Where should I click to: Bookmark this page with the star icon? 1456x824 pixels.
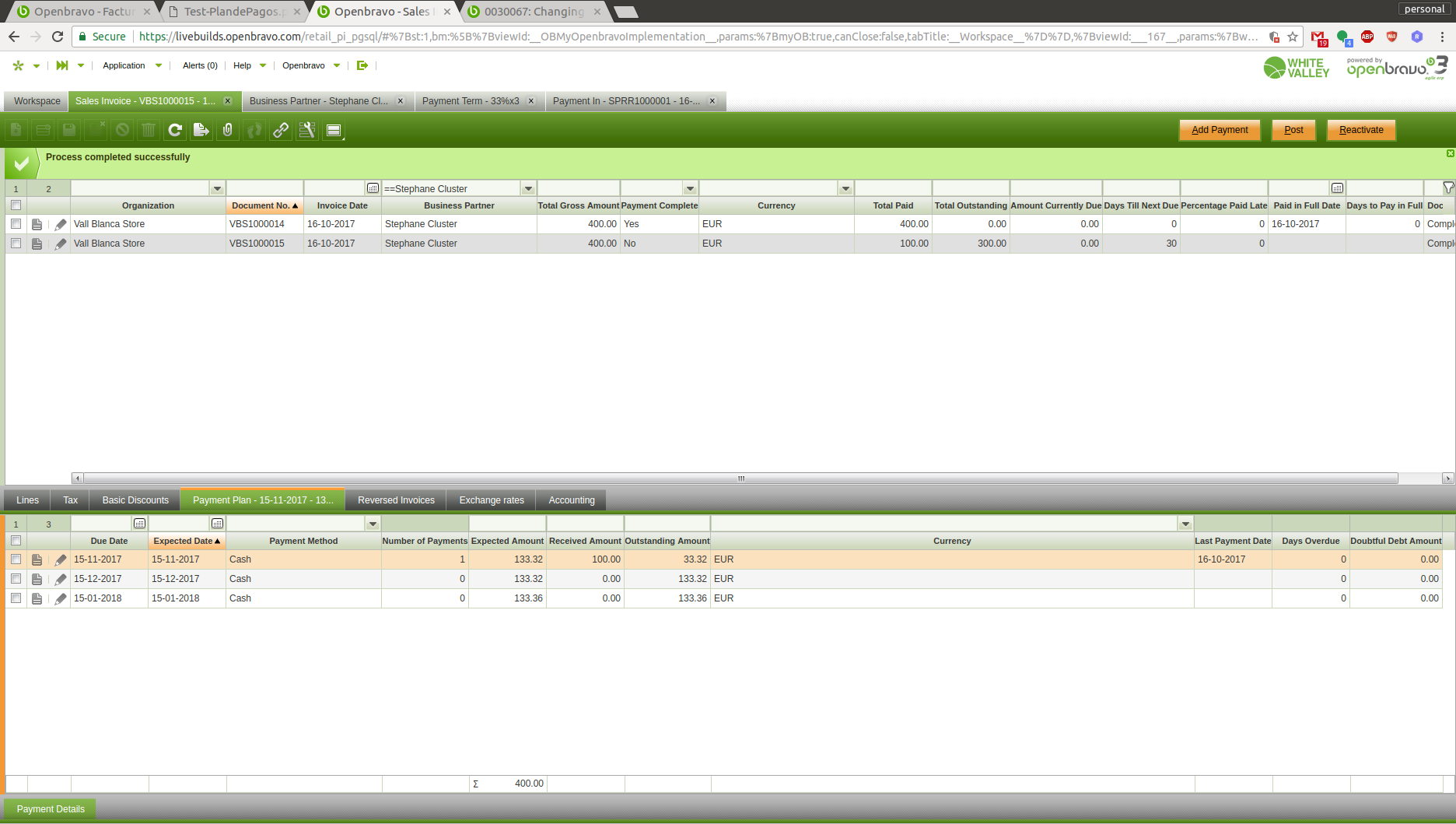(x=1293, y=37)
